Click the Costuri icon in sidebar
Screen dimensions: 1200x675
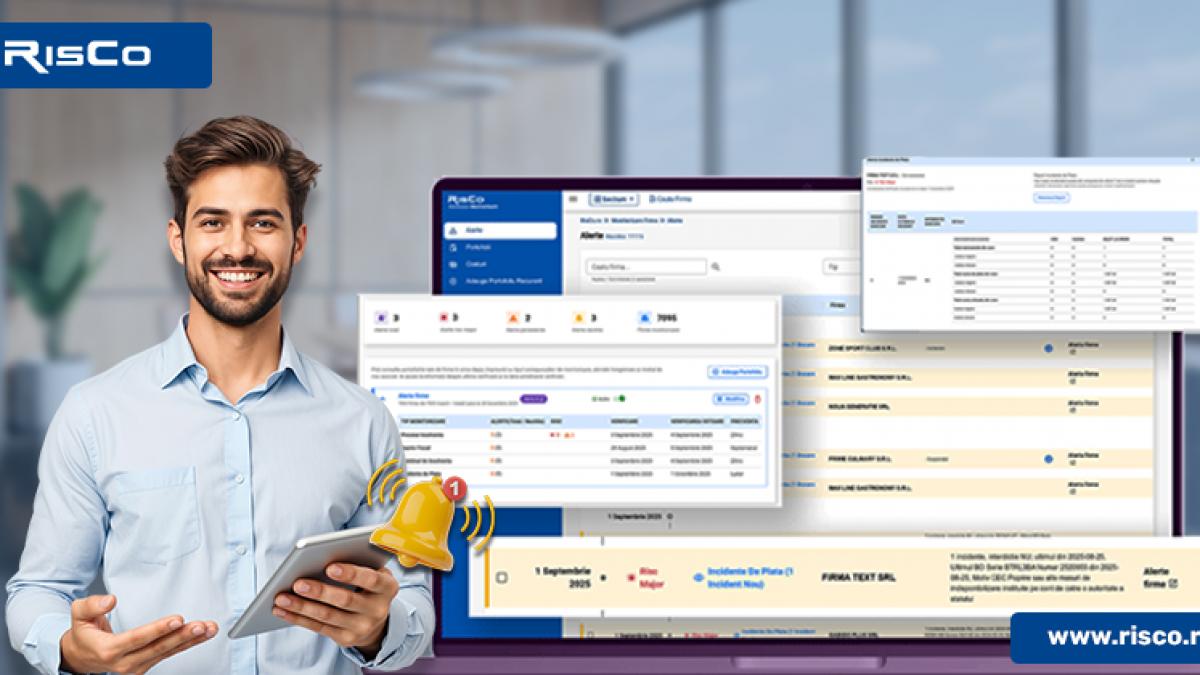coord(453,264)
